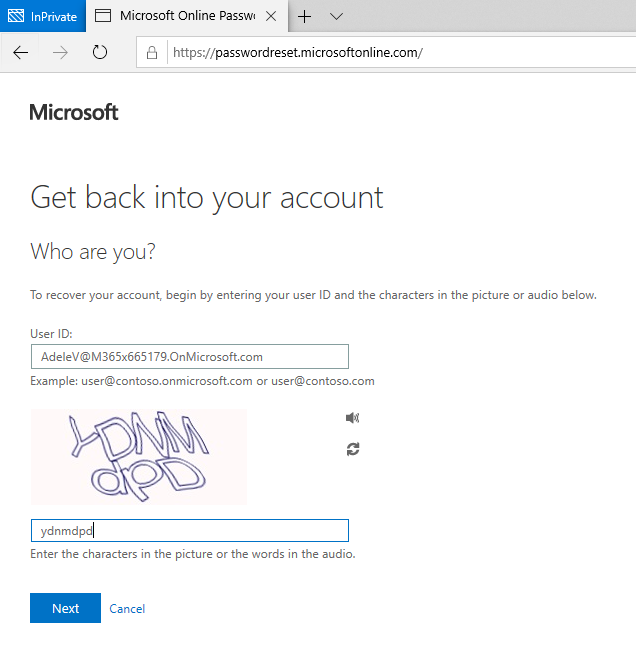
Task: Refresh the CAPTCHA image with reload icon
Action: click(x=353, y=449)
